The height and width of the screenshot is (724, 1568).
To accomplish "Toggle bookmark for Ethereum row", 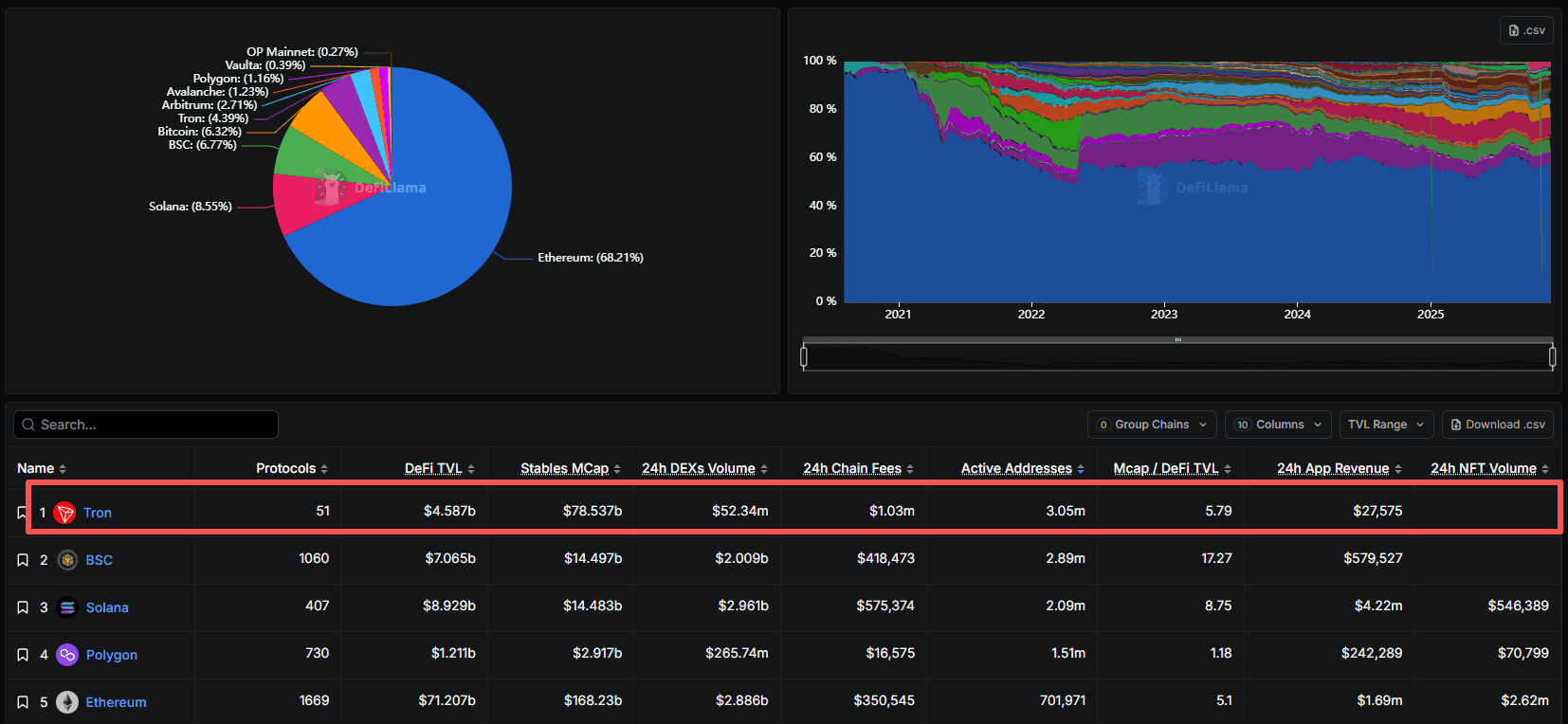I will pyautogui.click(x=23, y=702).
